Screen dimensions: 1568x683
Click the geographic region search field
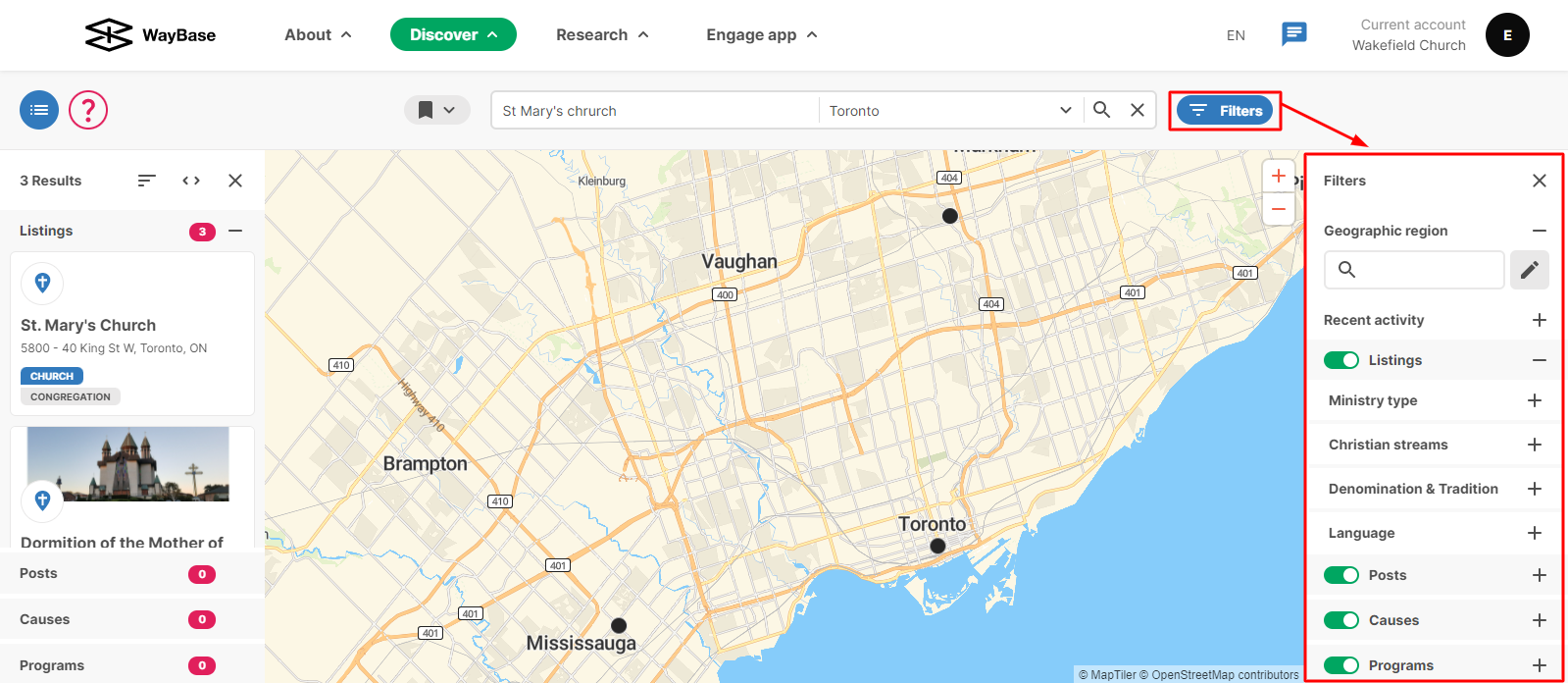tap(1414, 270)
